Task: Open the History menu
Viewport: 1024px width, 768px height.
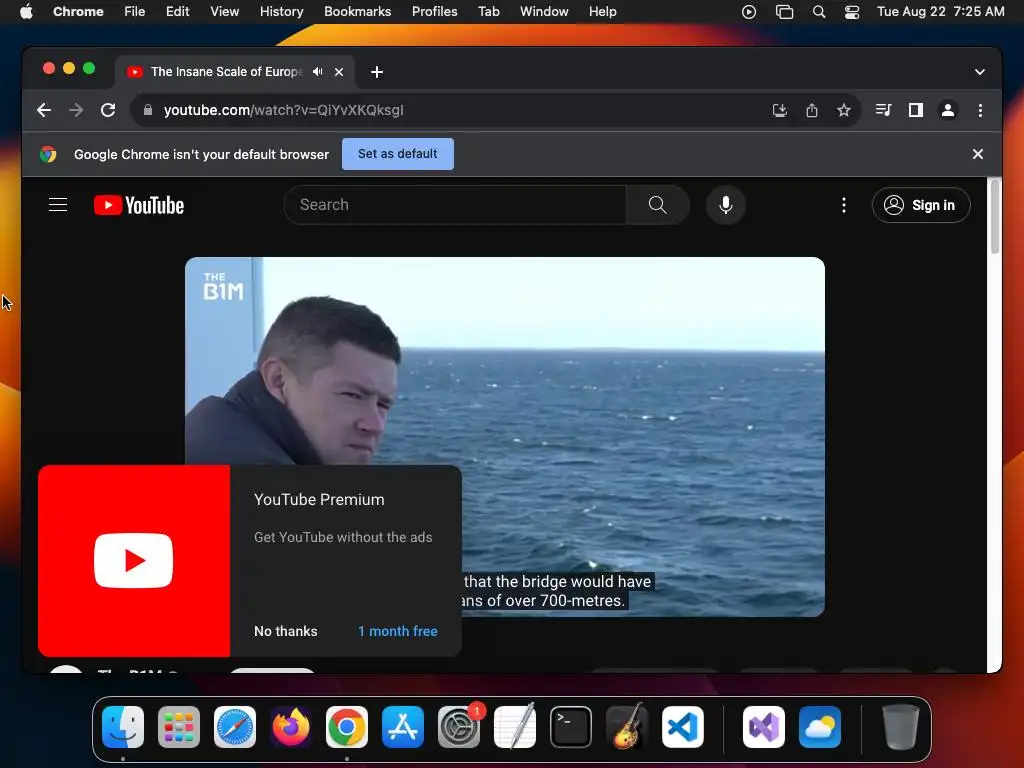Action: click(281, 11)
